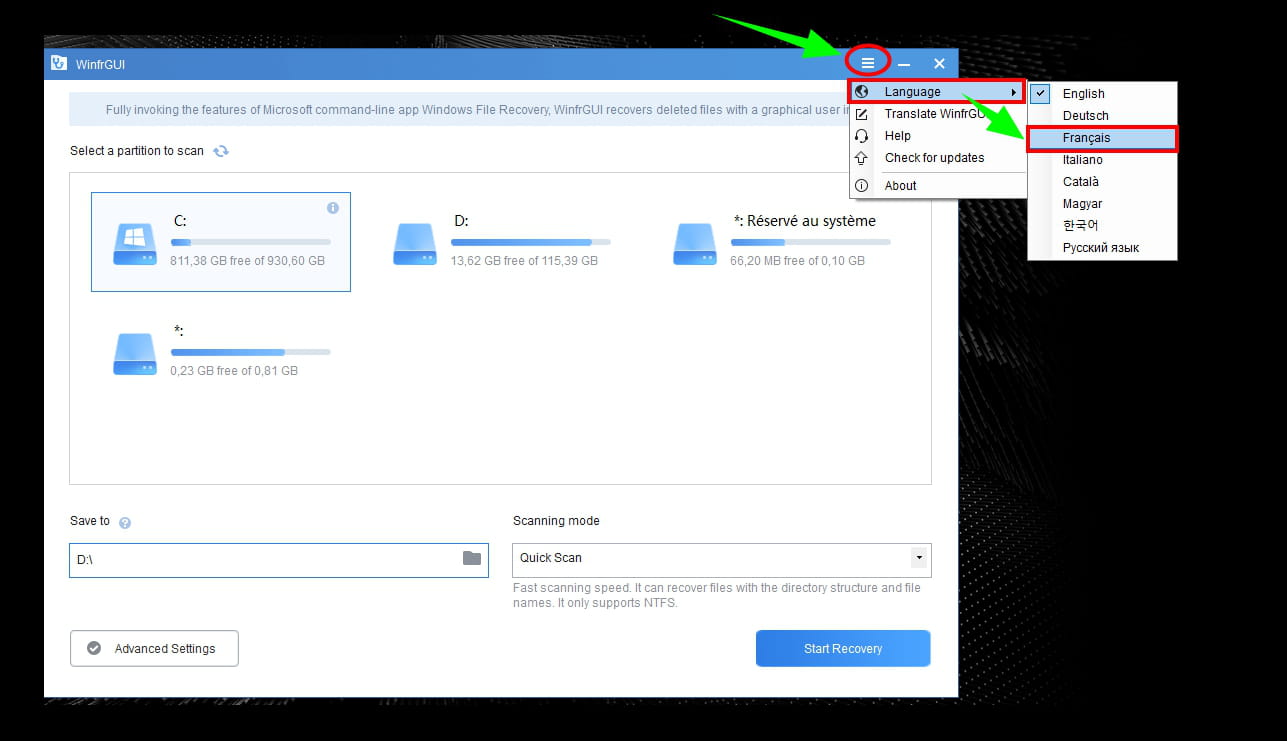
Task: Pick the Réservé au système drive icon
Action: coord(694,243)
